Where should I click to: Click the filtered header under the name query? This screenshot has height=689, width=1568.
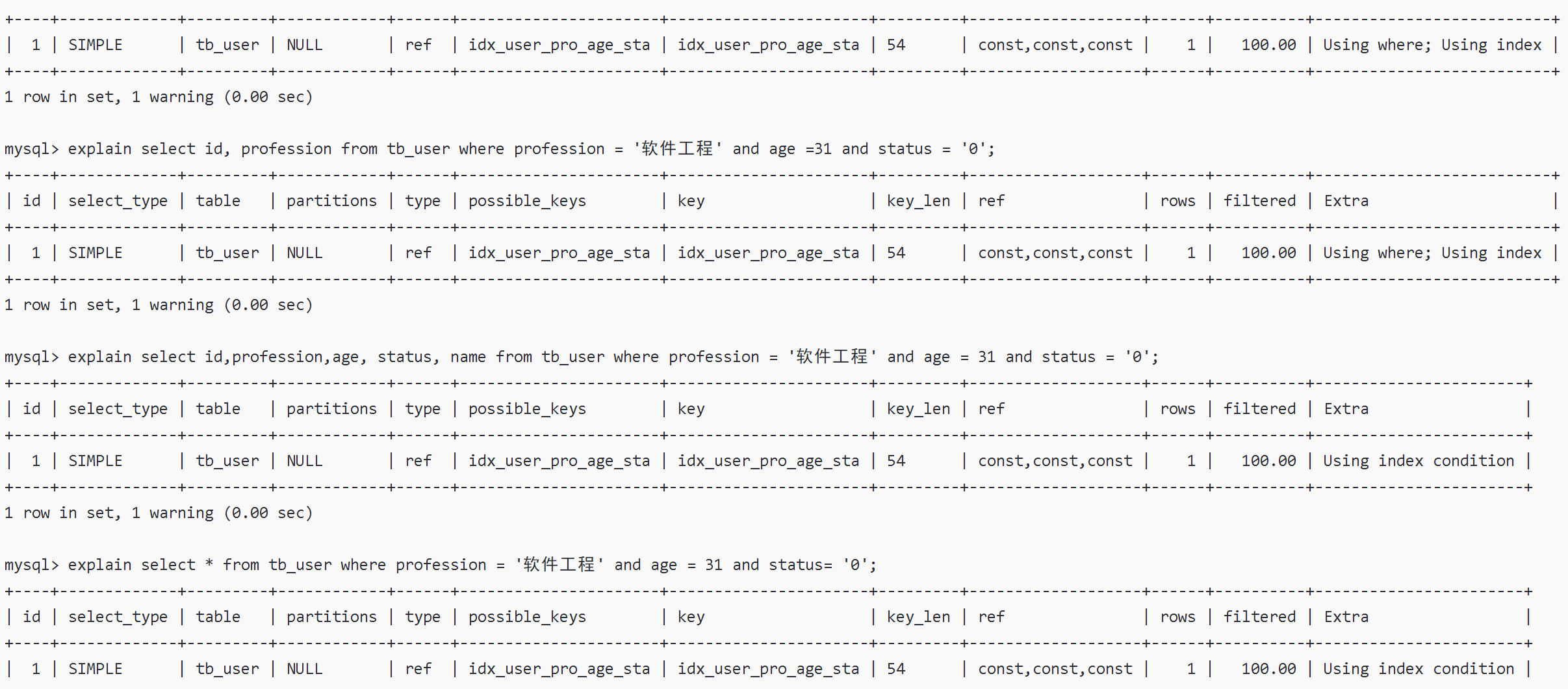point(1259,409)
